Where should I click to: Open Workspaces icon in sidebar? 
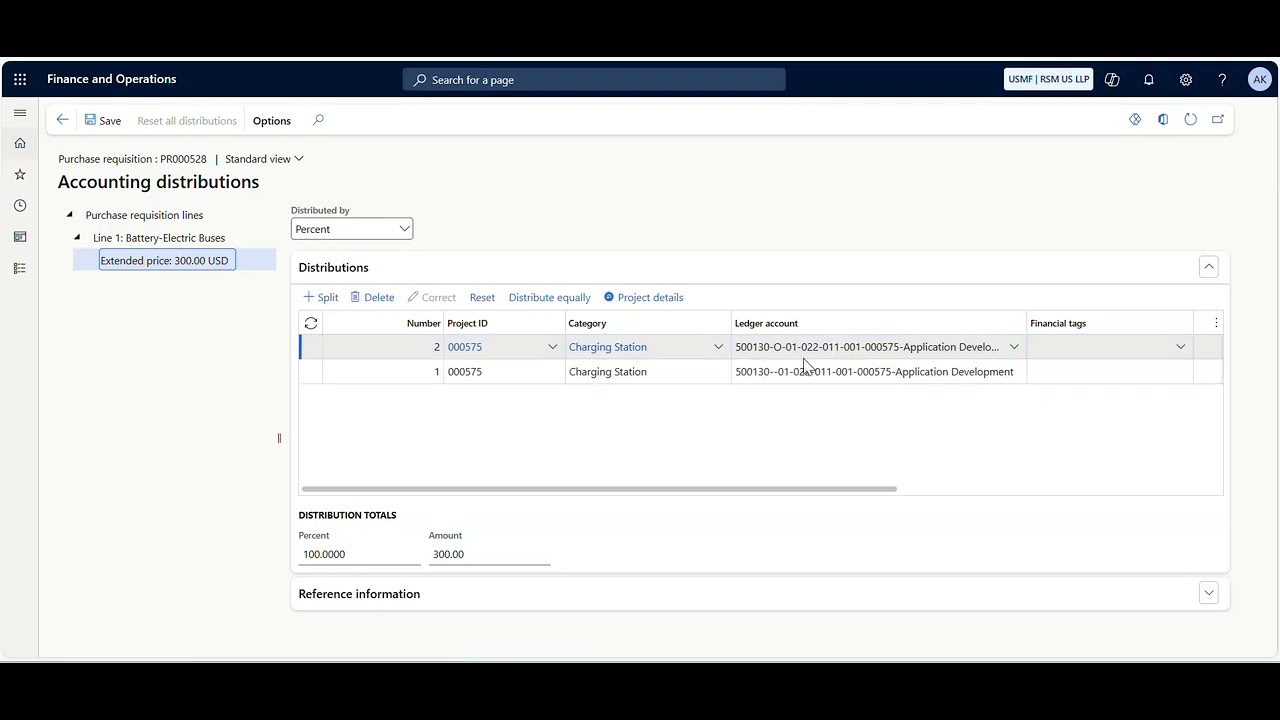coord(20,237)
